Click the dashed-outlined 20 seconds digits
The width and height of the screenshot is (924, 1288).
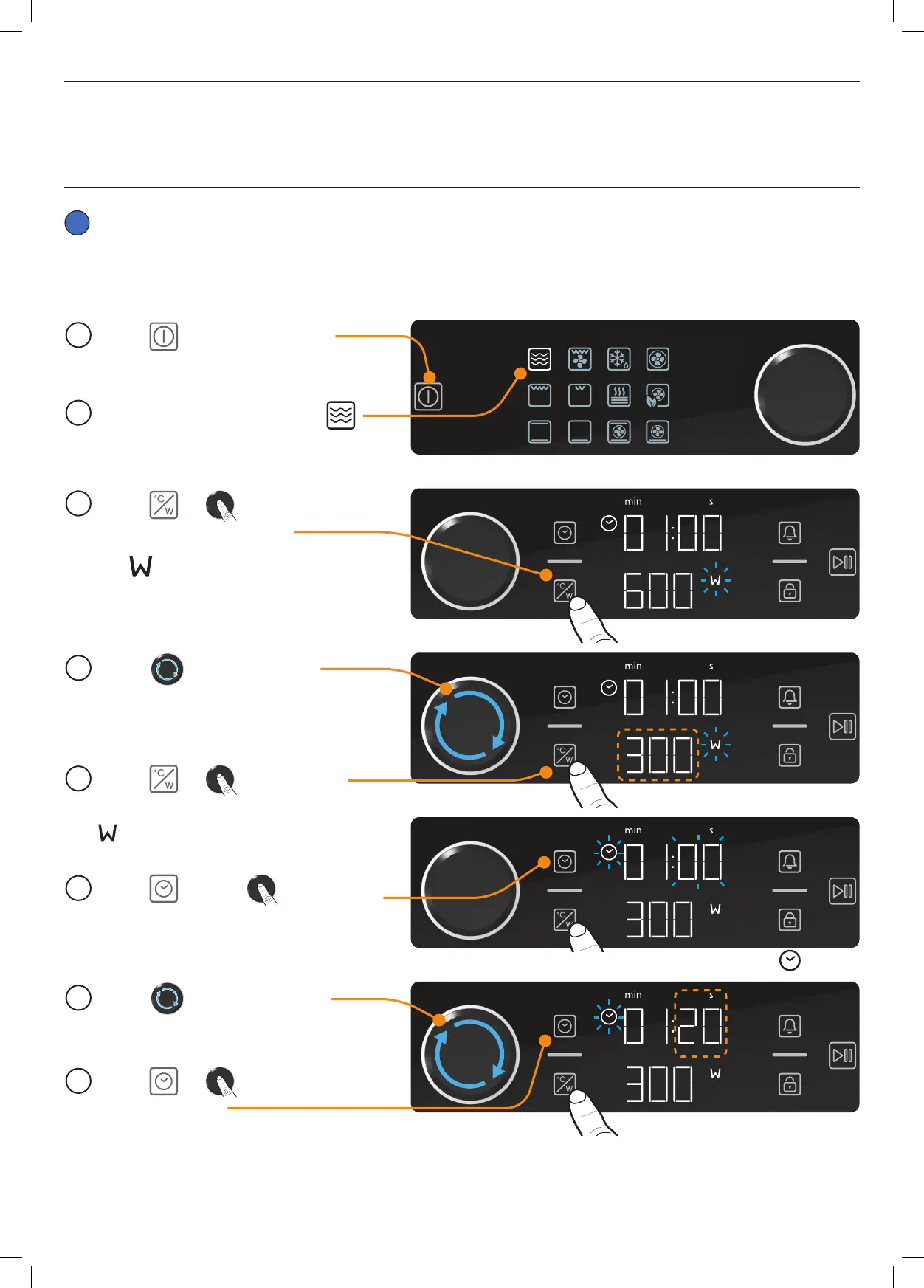700,1024
